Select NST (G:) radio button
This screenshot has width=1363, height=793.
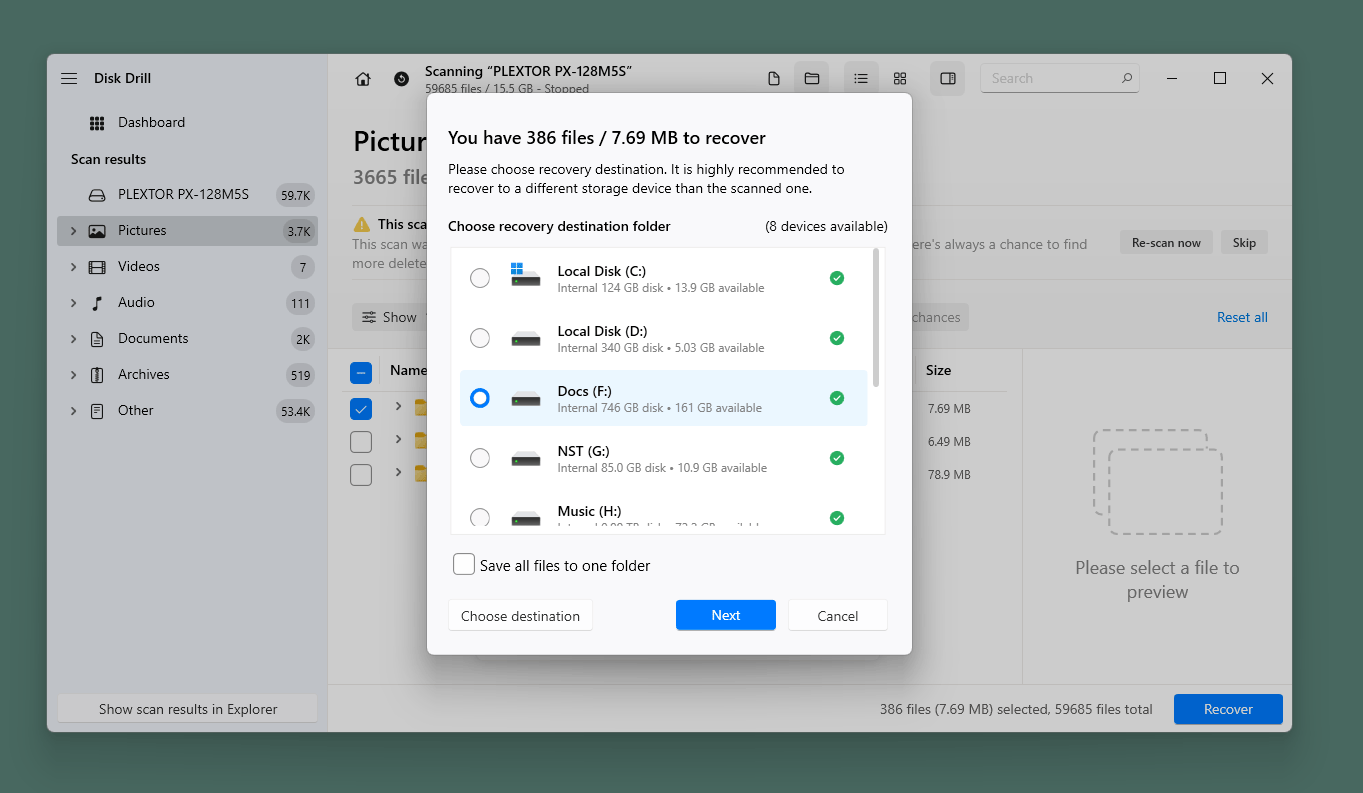[480, 458]
